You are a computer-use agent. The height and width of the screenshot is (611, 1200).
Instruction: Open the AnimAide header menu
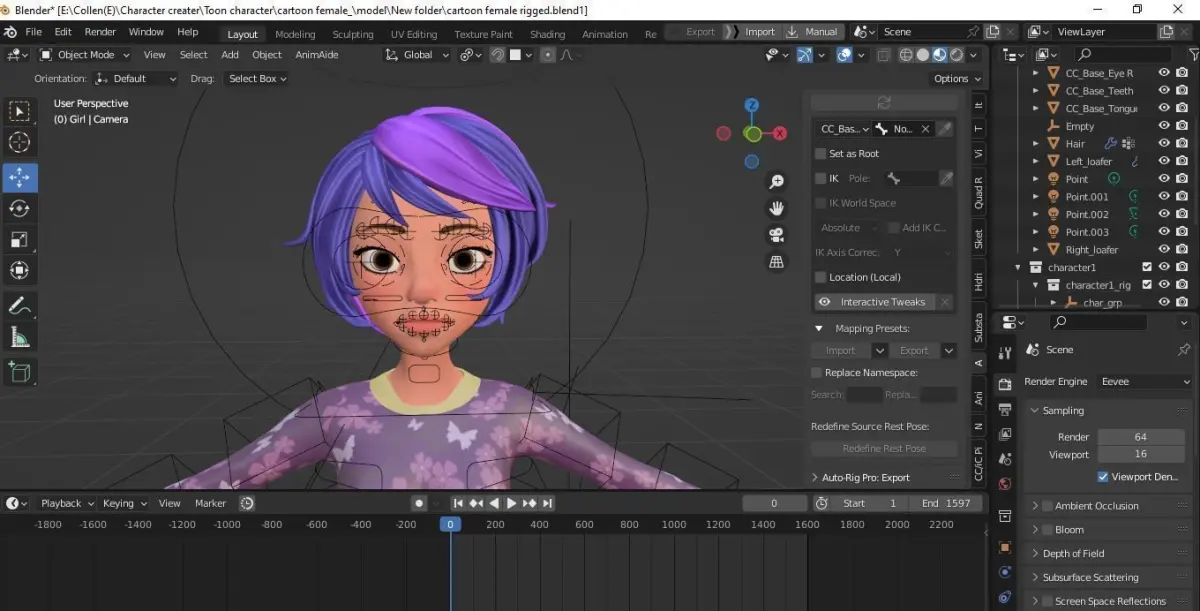pos(316,55)
